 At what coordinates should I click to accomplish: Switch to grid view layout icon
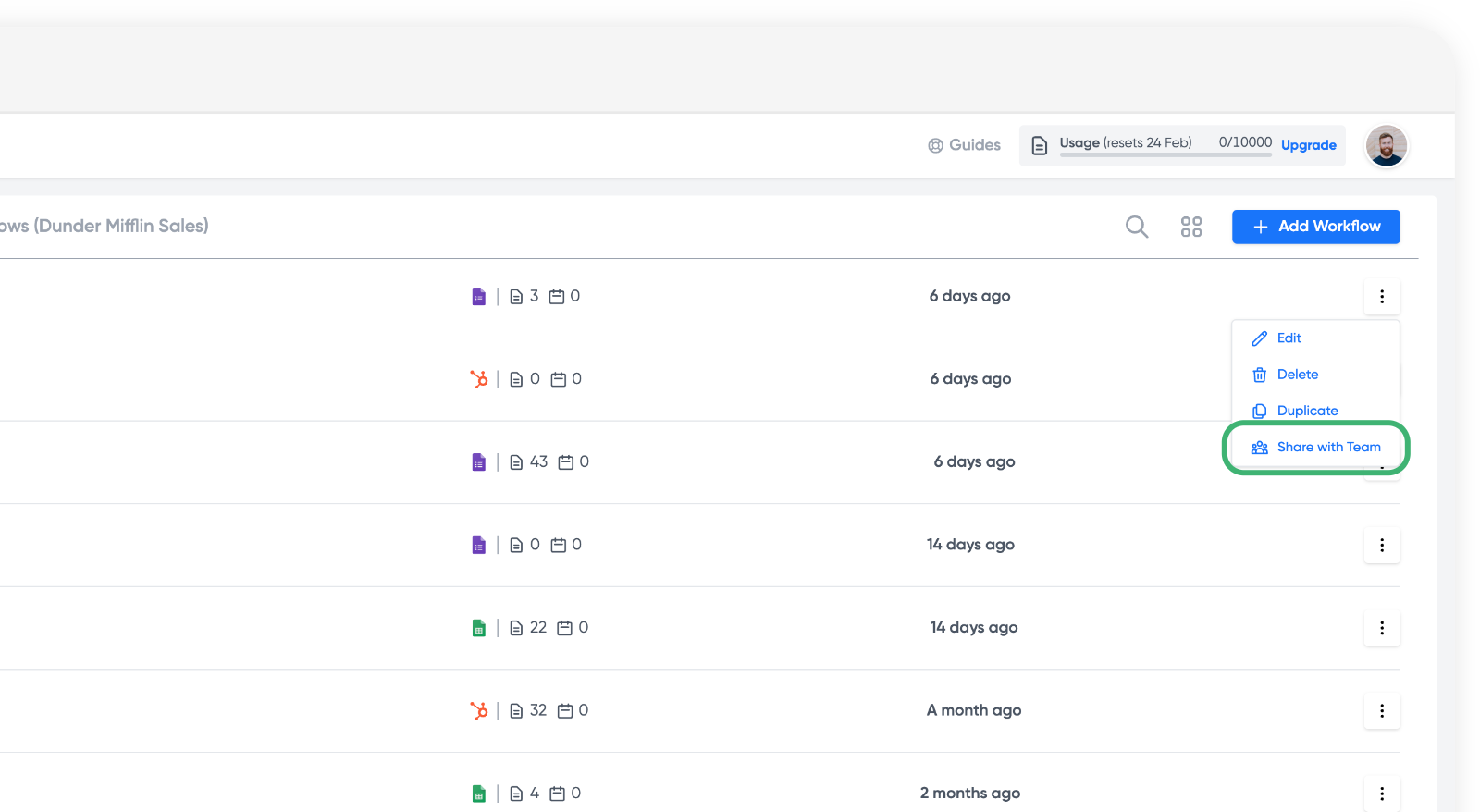tap(1190, 227)
